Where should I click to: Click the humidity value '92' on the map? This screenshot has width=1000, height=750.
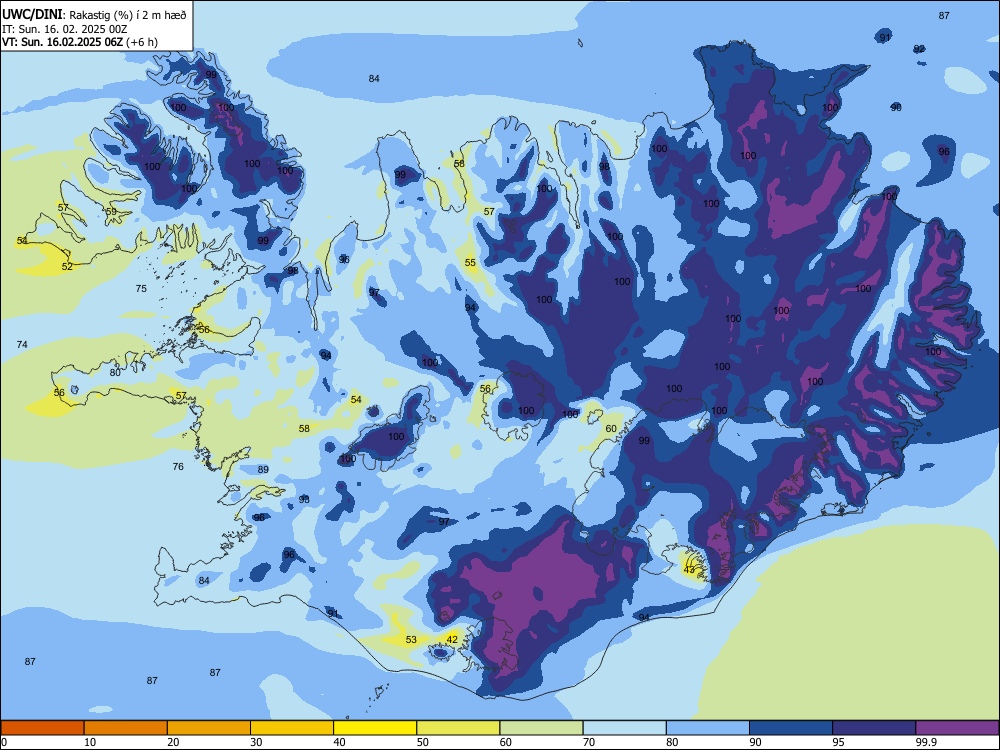tap(919, 49)
